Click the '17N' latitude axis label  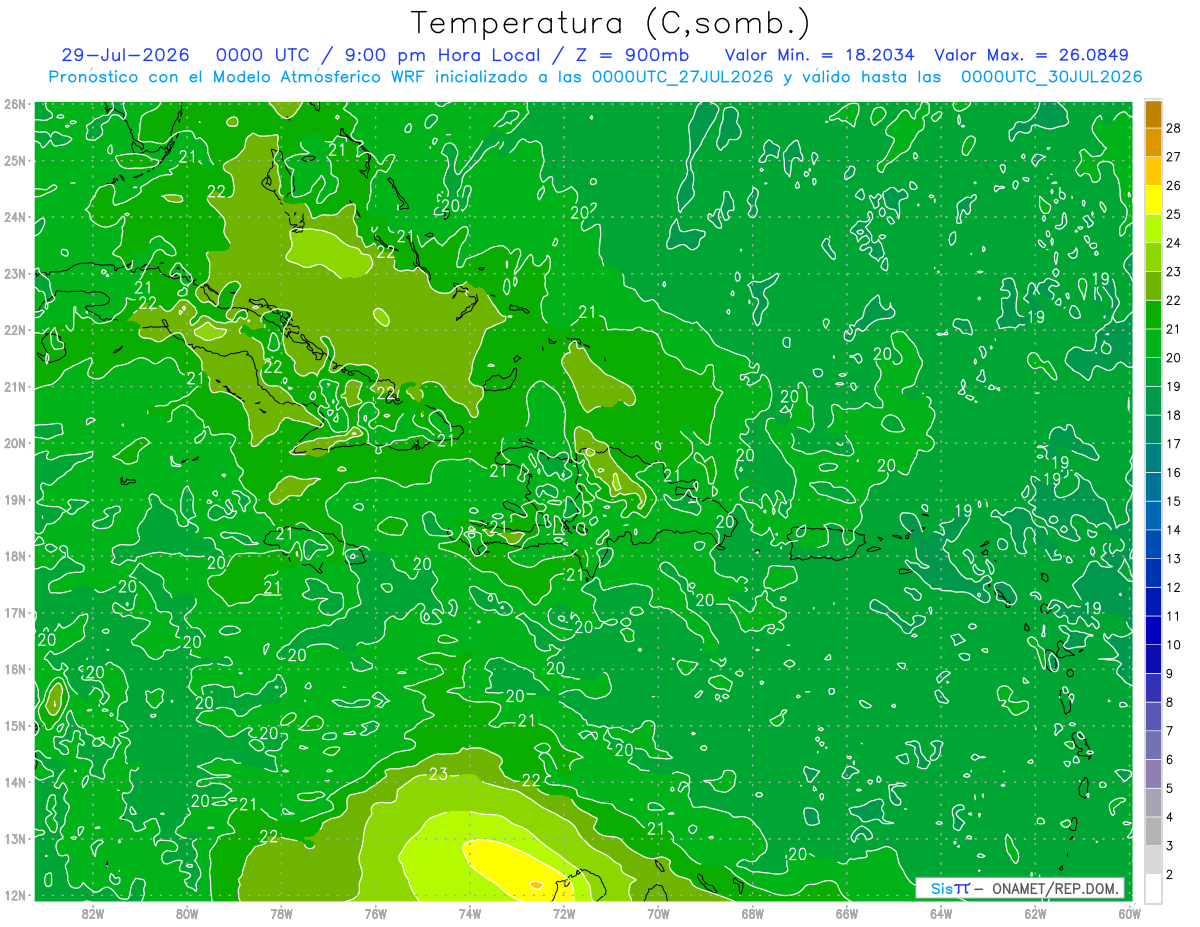coord(14,612)
